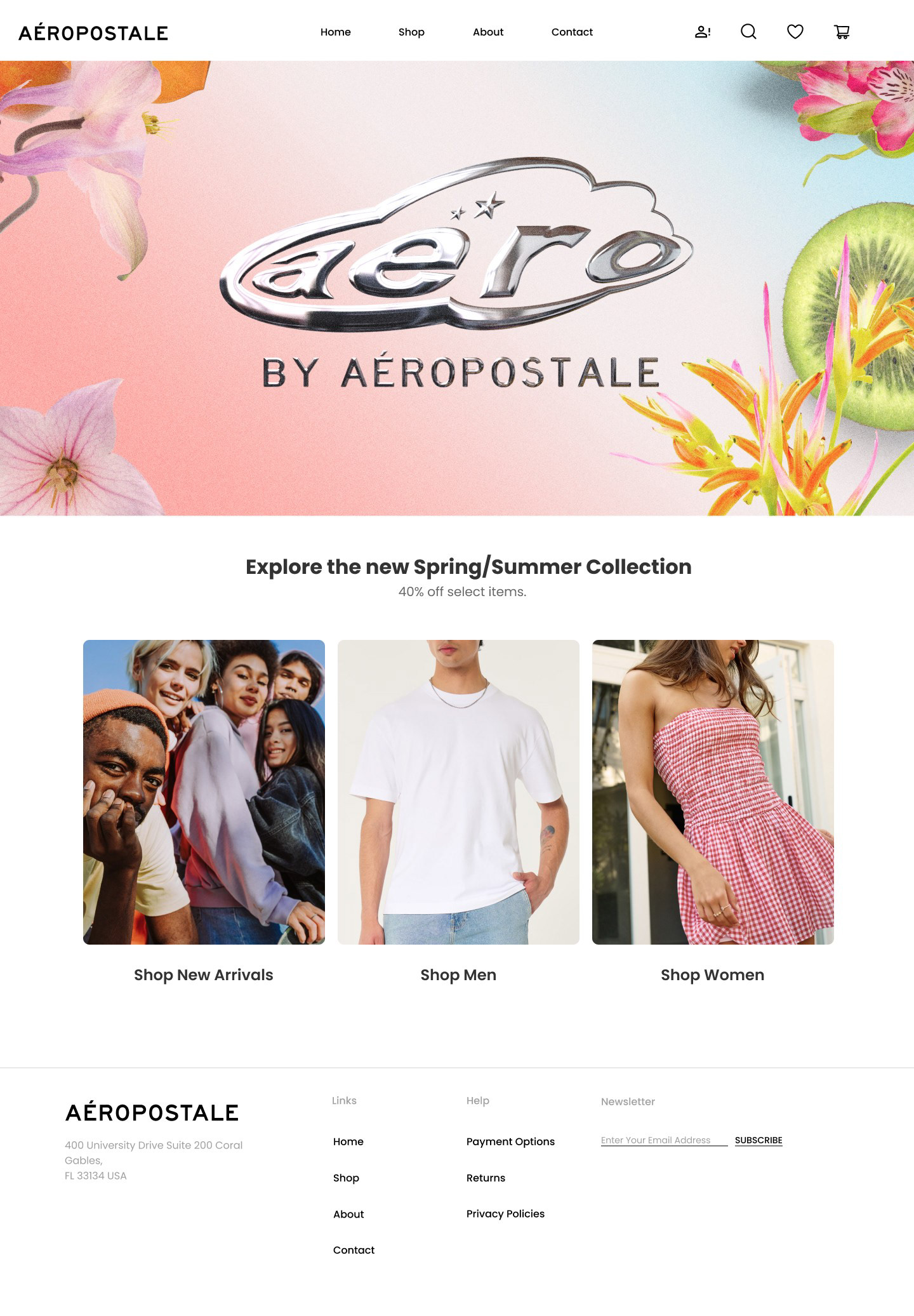Screen dimensions: 914x1316
Task: Focus the Enter Your Email Address field
Action: pyautogui.click(x=664, y=1140)
